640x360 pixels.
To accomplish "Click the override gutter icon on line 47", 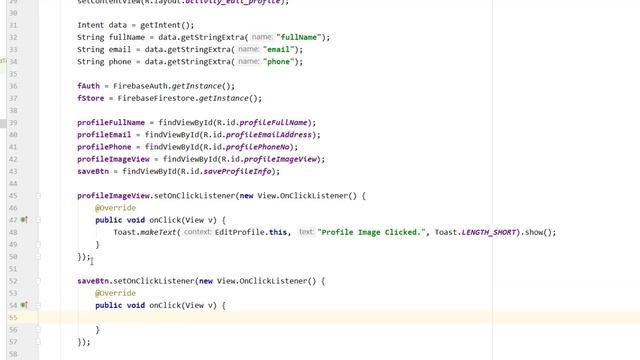I will (24, 220).
